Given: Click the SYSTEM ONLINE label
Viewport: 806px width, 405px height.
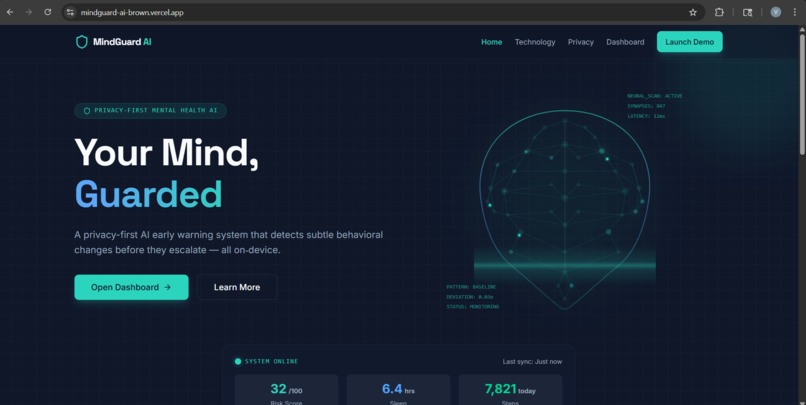Looking at the screenshot, I should click(x=271, y=361).
